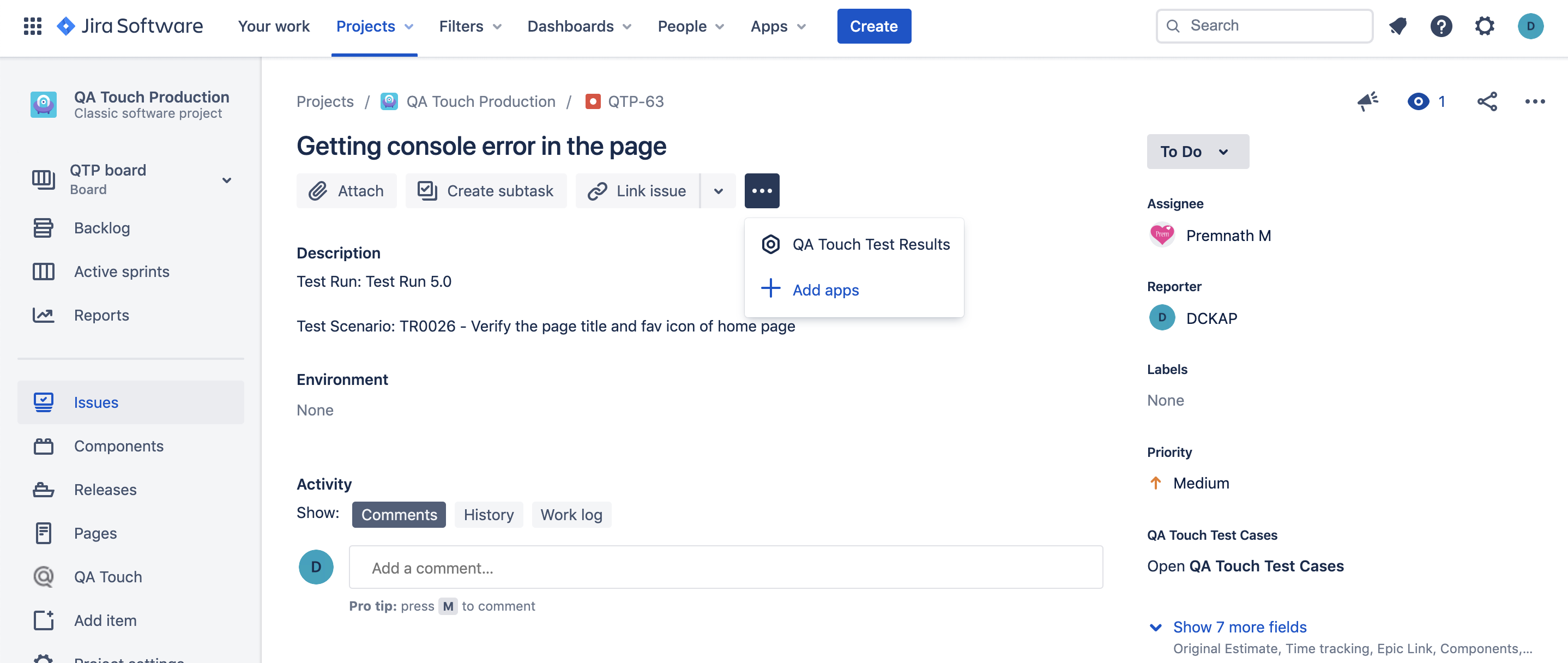Click the red QTP-63 bug type icon

pyautogui.click(x=592, y=101)
